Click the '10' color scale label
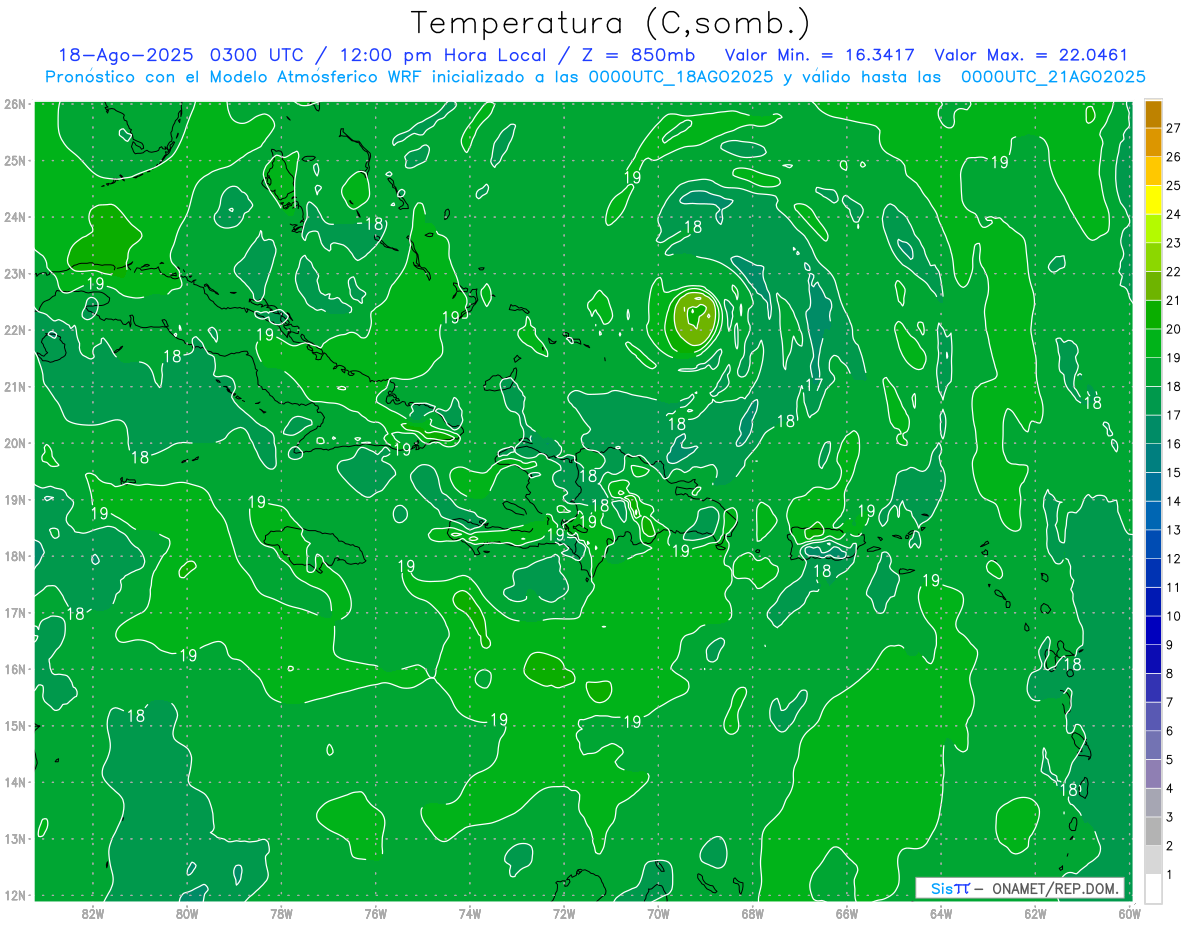This screenshot has height=927, width=1200. tap(1173, 616)
